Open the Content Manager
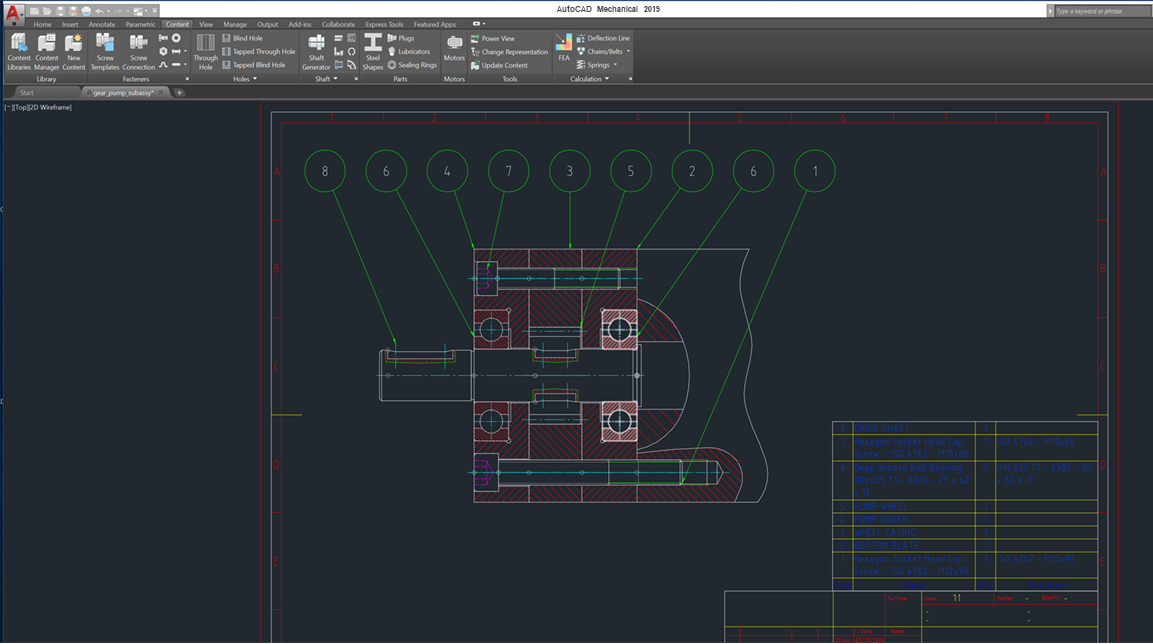1153x644 pixels. coord(47,51)
